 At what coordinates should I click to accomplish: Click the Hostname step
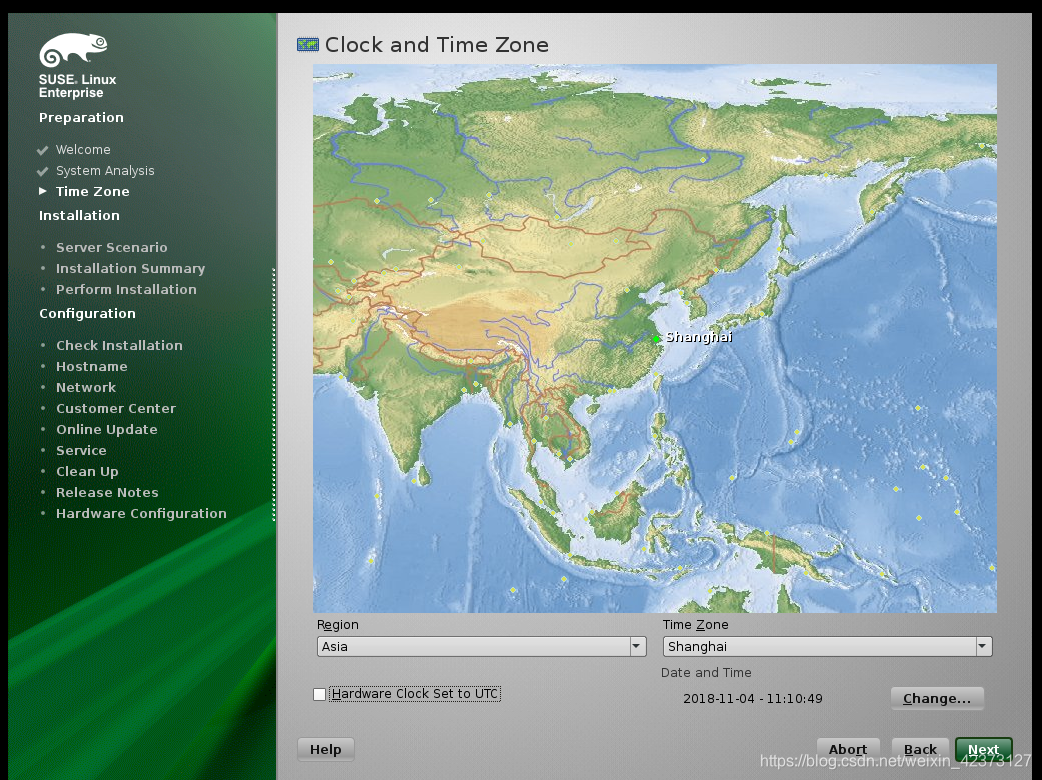92,366
